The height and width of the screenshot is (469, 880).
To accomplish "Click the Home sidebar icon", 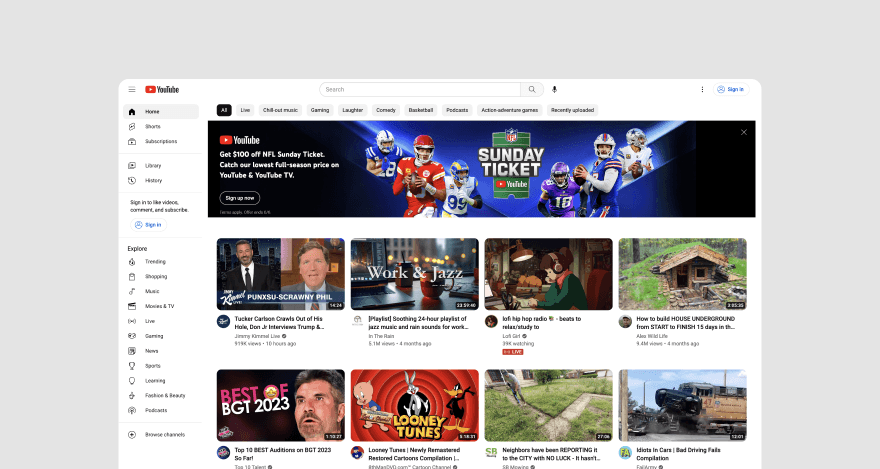I will click(x=132, y=112).
